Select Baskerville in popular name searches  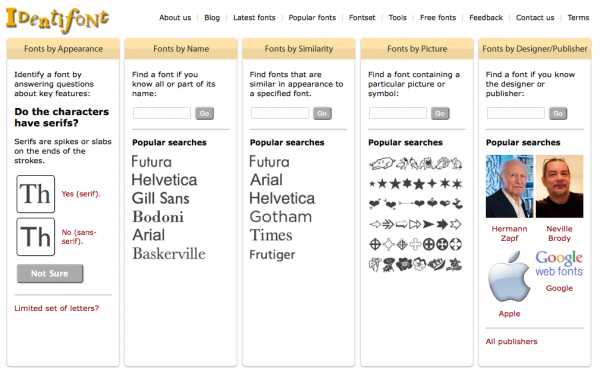[x=169, y=254]
